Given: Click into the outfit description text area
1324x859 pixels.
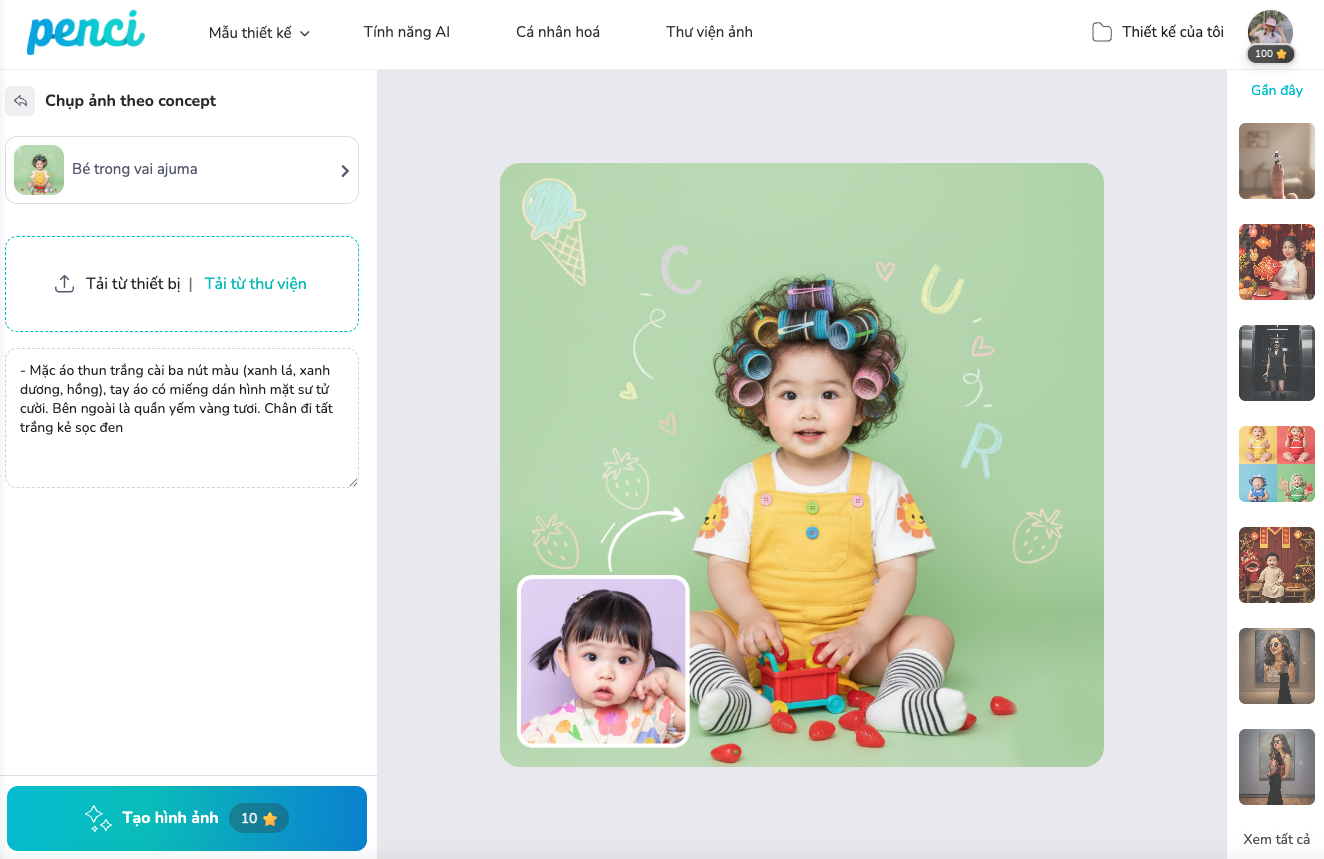Looking at the screenshot, I should coord(182,418).
